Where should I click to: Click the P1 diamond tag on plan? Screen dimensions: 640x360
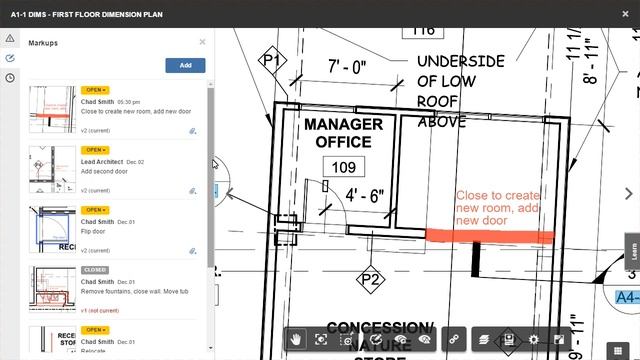click(x=272, y=60)
